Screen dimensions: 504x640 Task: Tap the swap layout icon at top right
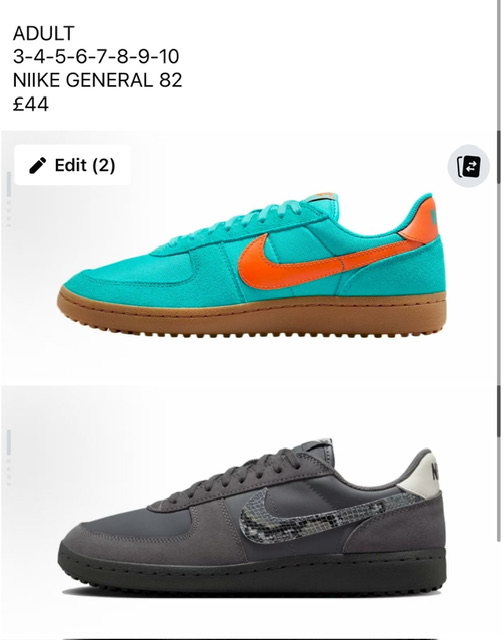click(468, 166)
